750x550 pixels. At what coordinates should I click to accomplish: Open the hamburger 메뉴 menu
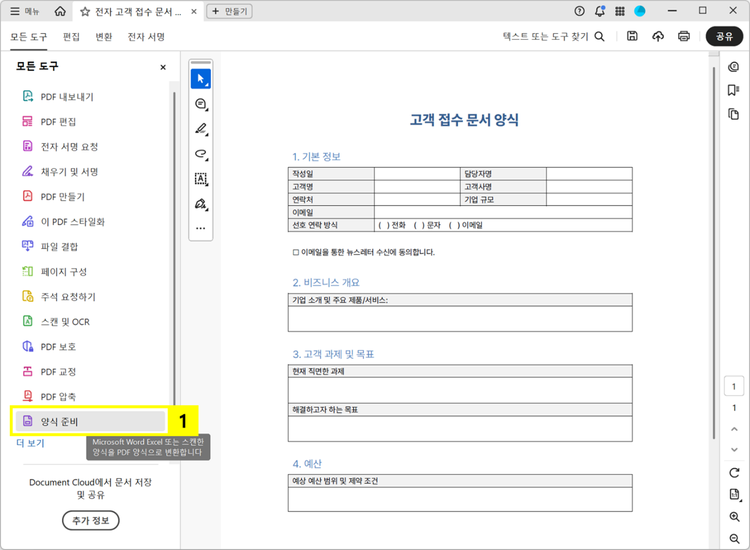tap(24, 11)
